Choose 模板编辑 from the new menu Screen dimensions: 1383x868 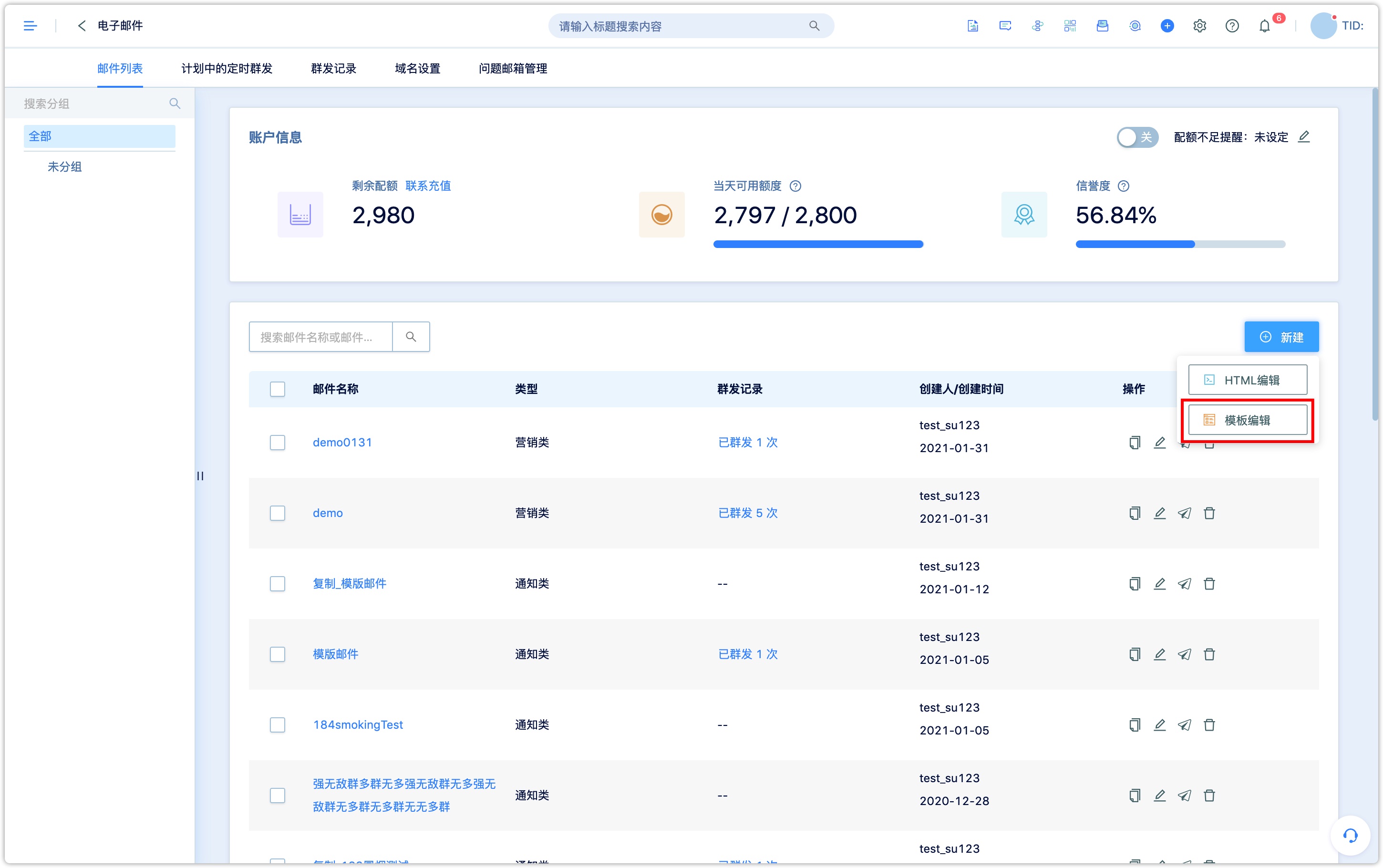point(1247,420)
